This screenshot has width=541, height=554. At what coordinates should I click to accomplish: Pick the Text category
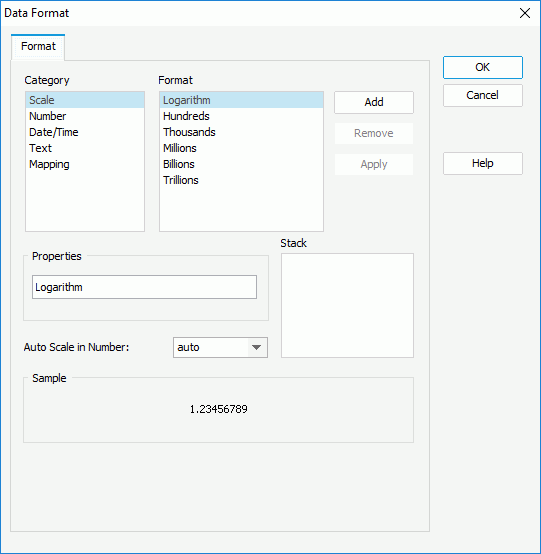click(x=85, y=148)
